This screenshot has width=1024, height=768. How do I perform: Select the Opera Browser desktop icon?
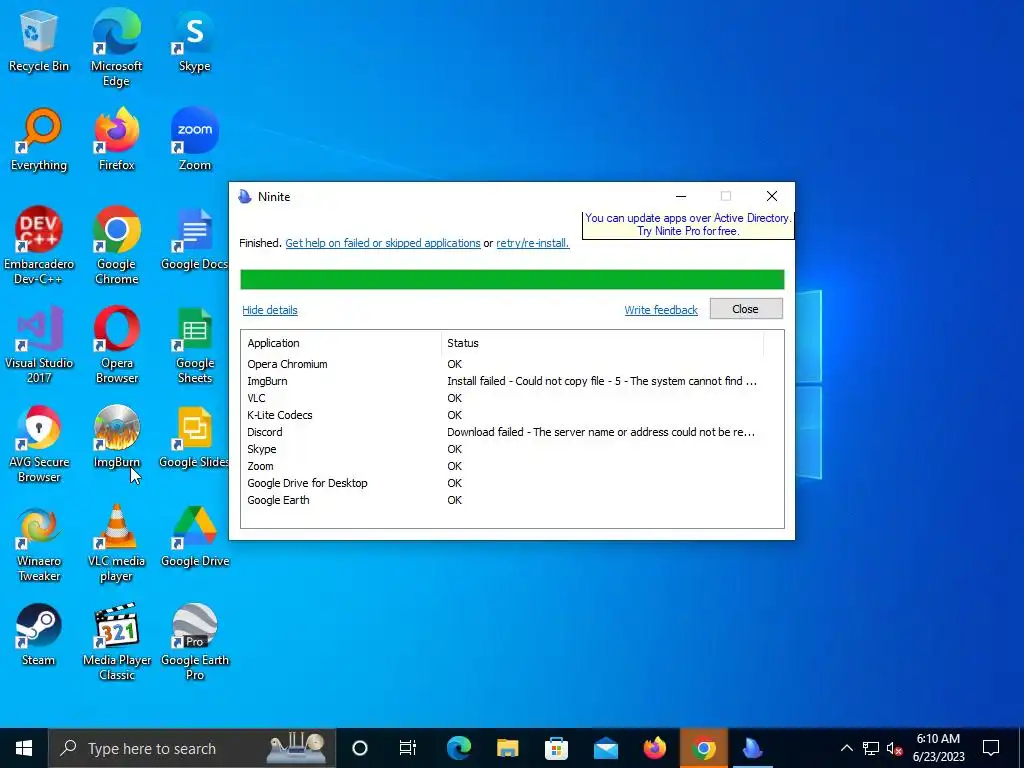116,345
